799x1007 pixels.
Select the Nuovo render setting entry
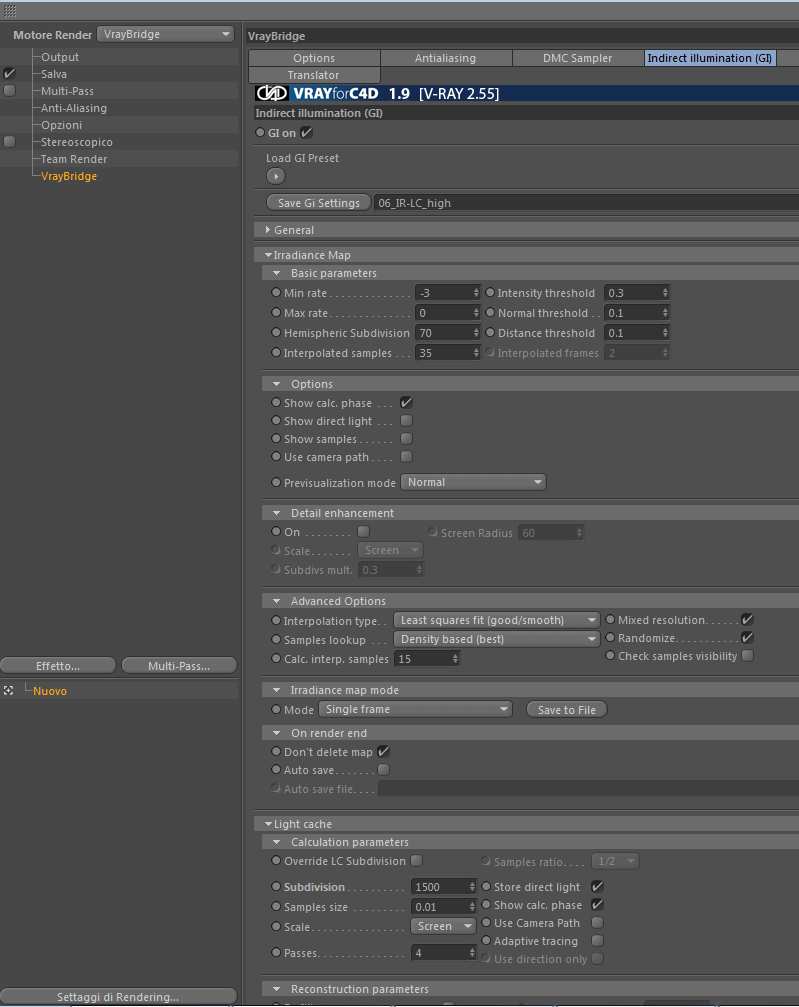50,691
